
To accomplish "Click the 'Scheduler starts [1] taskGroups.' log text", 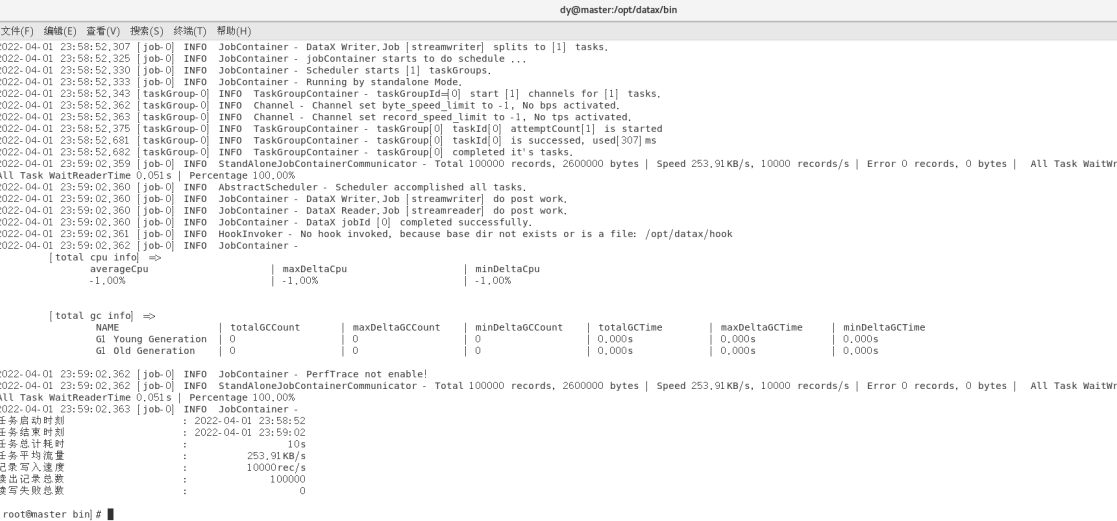I will pyautogui.click(x=399, y=70).
